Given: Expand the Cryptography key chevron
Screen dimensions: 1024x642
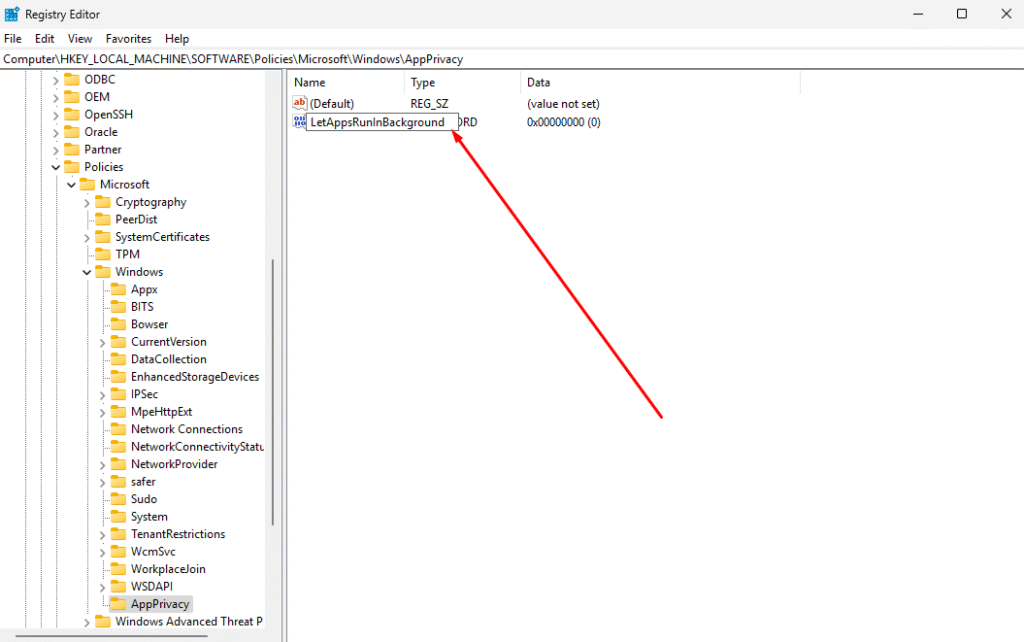Looking at the screenshot, I should pyautogui.click(x=87, y=202).
